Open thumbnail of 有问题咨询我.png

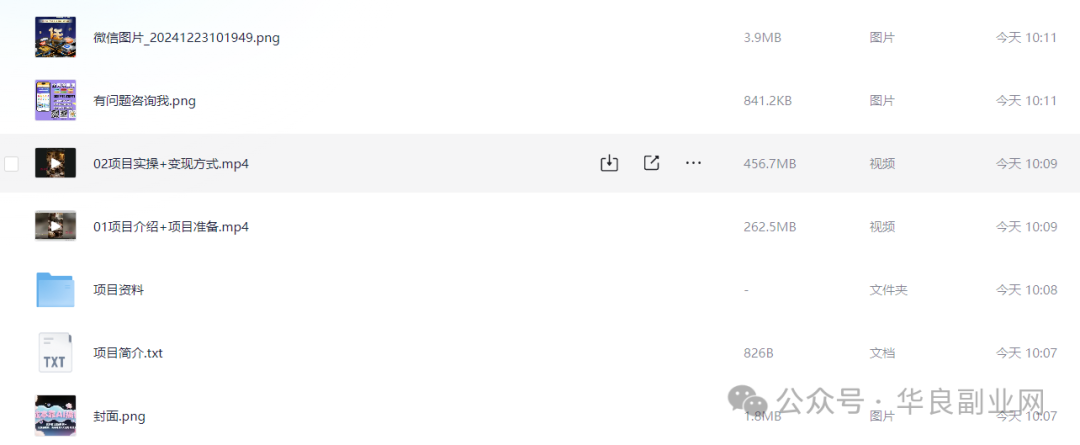[x=55, y=100]
